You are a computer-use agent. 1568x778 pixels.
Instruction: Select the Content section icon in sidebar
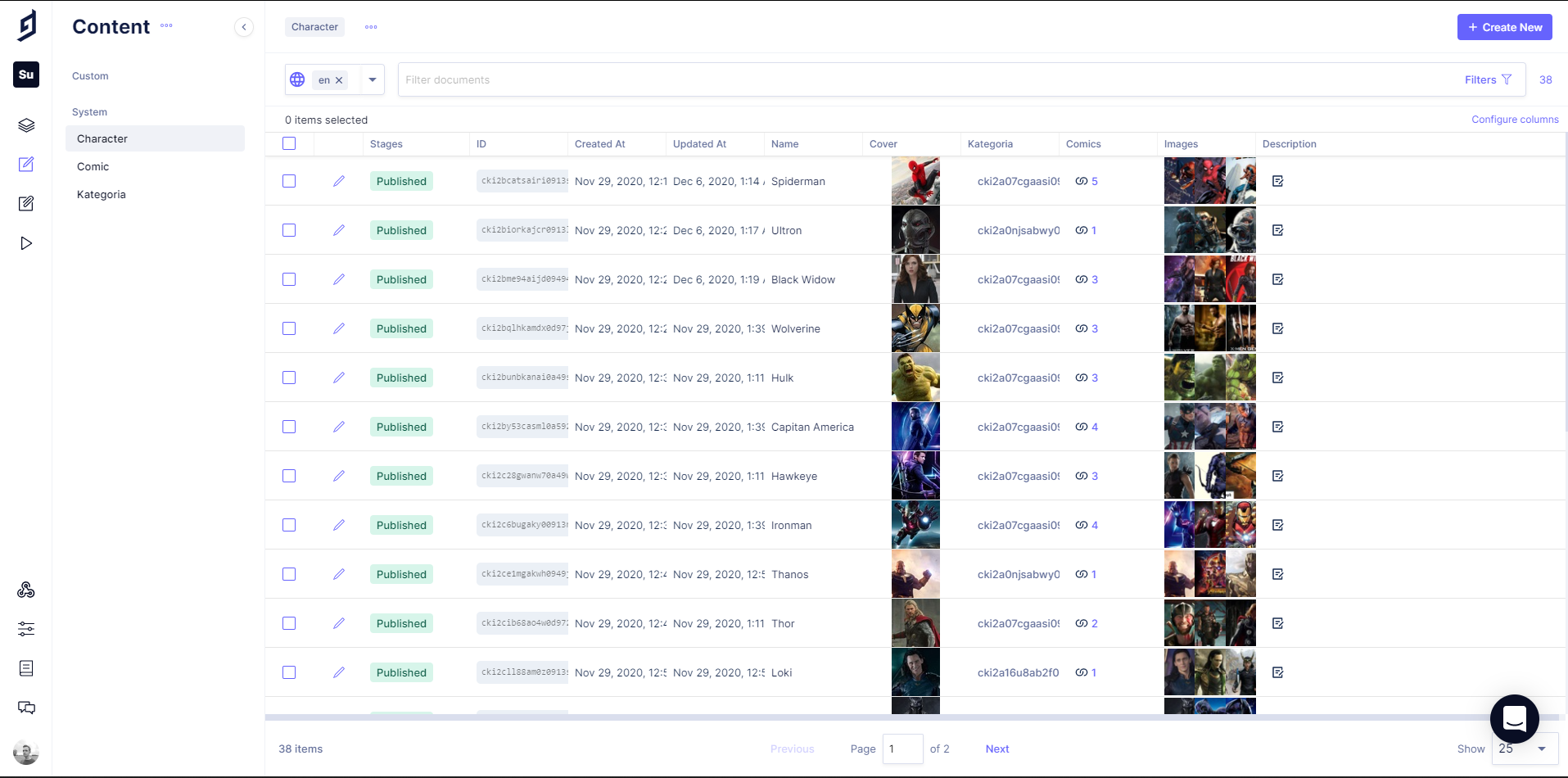[x=26, y=165]
